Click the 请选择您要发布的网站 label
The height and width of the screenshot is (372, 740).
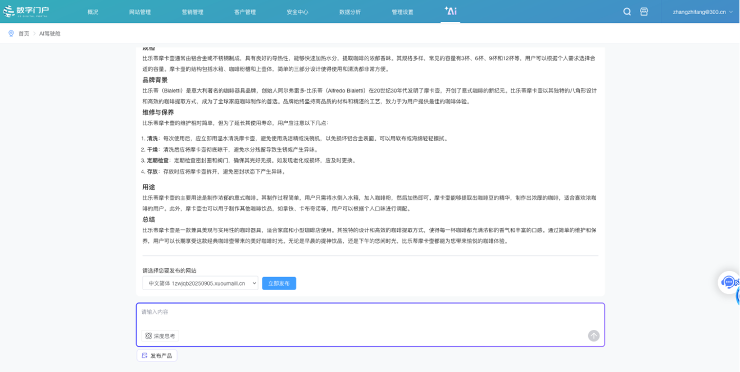(169, 271)
